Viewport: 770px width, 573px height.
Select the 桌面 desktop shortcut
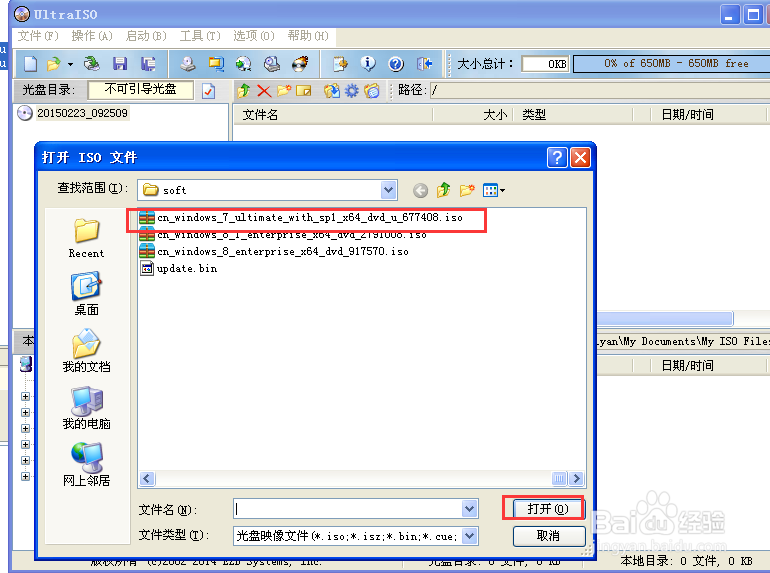coord(86,294)
